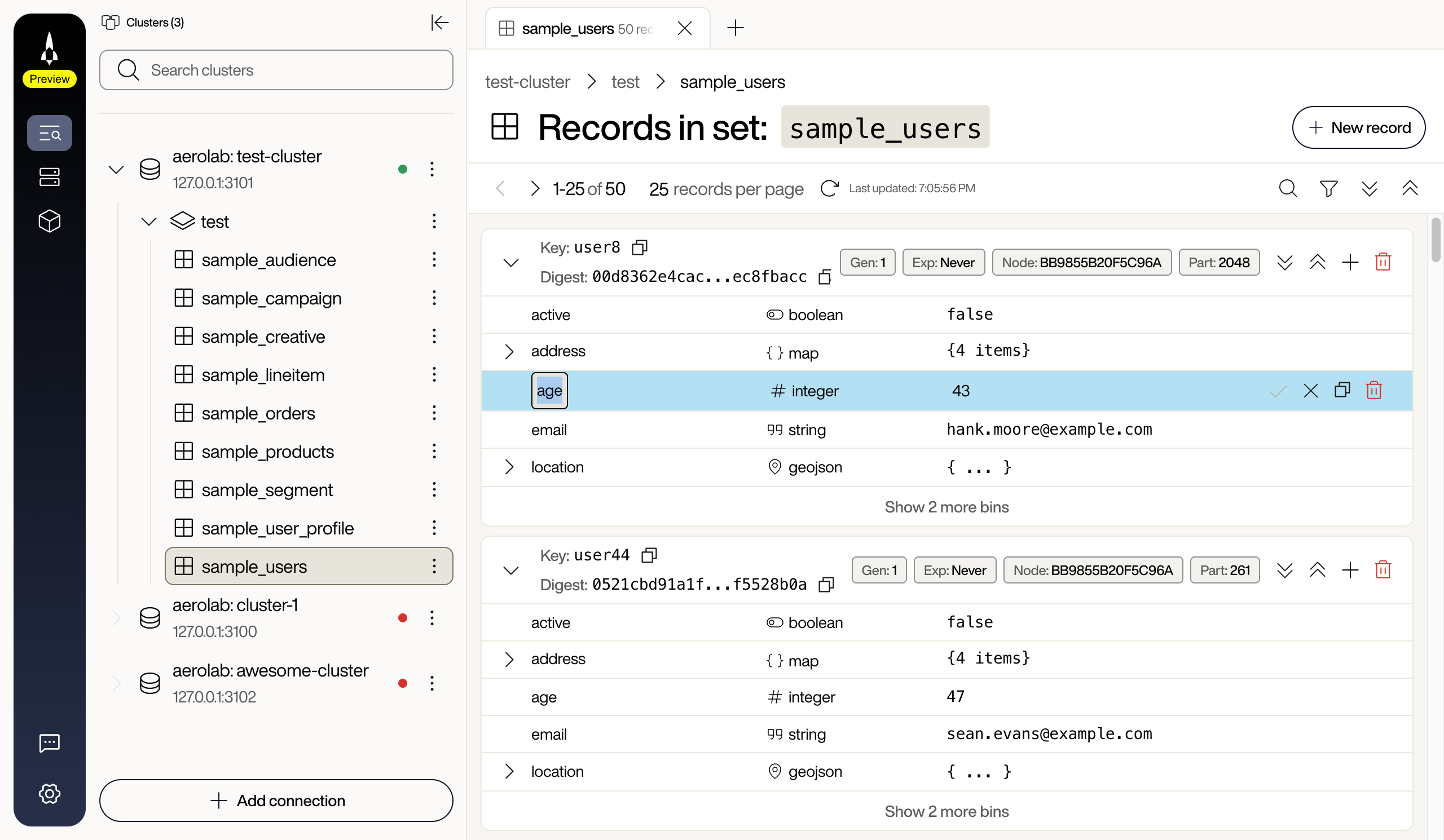Open options menu for awesome-cluster
1444x840 pixels.
pos(432,683)
